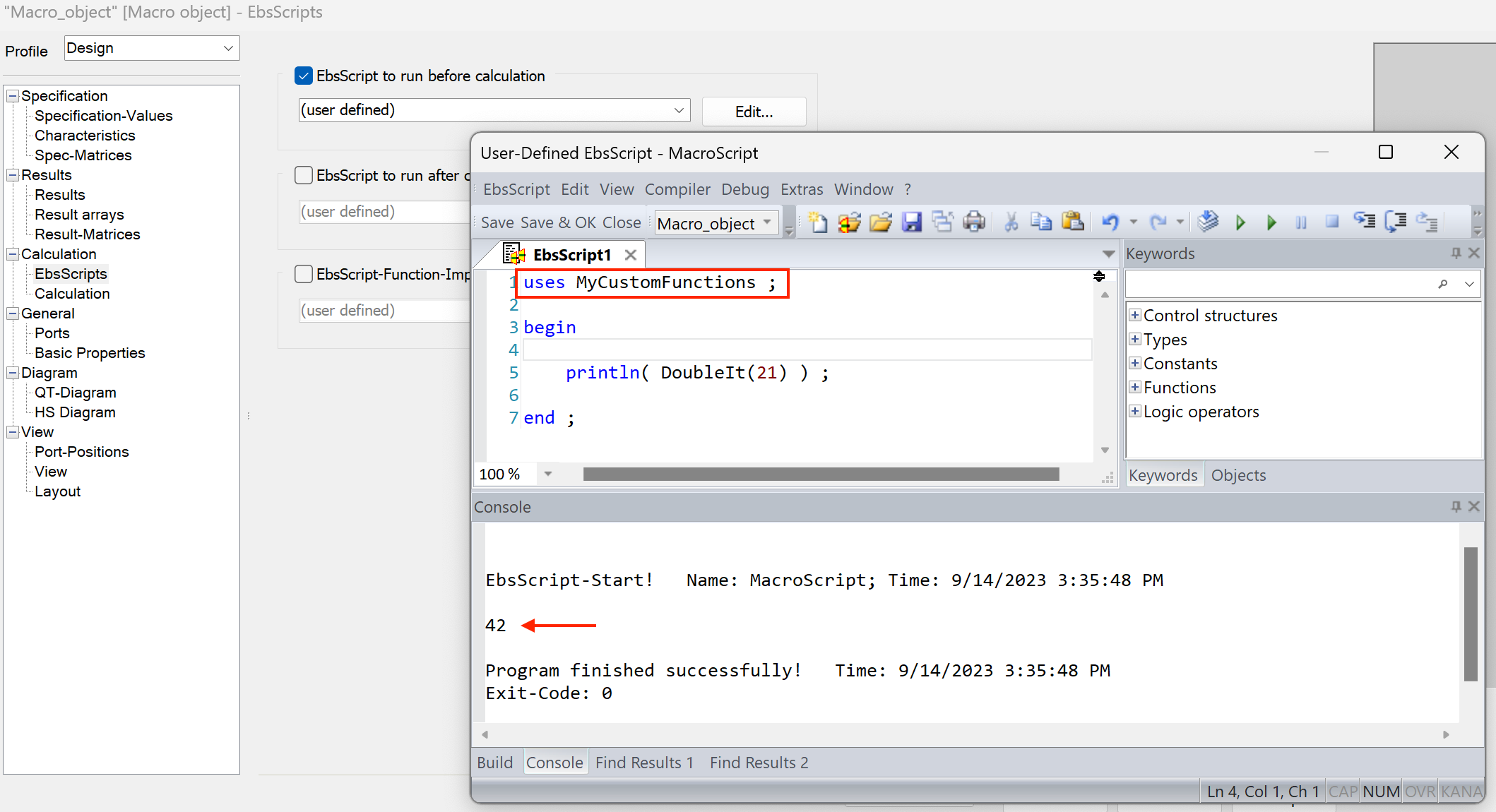Collapse the Specification tree node
Image resolution: width=1496 pixels, height=812 pixels.
pos(13,96)
